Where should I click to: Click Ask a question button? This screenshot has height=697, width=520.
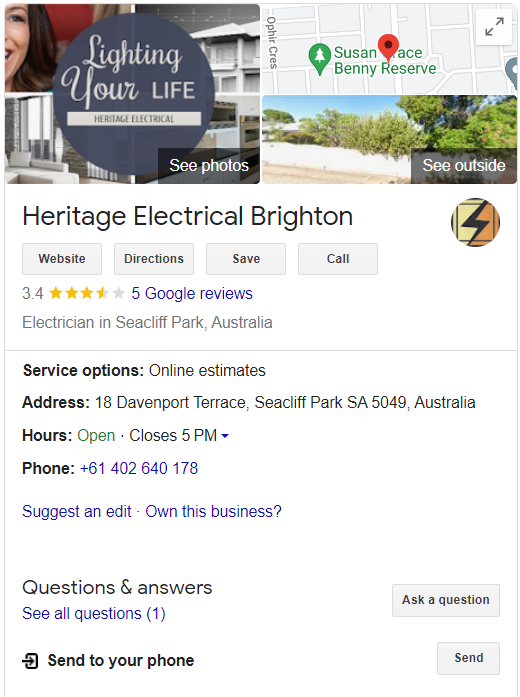click(x=446, y=600)
